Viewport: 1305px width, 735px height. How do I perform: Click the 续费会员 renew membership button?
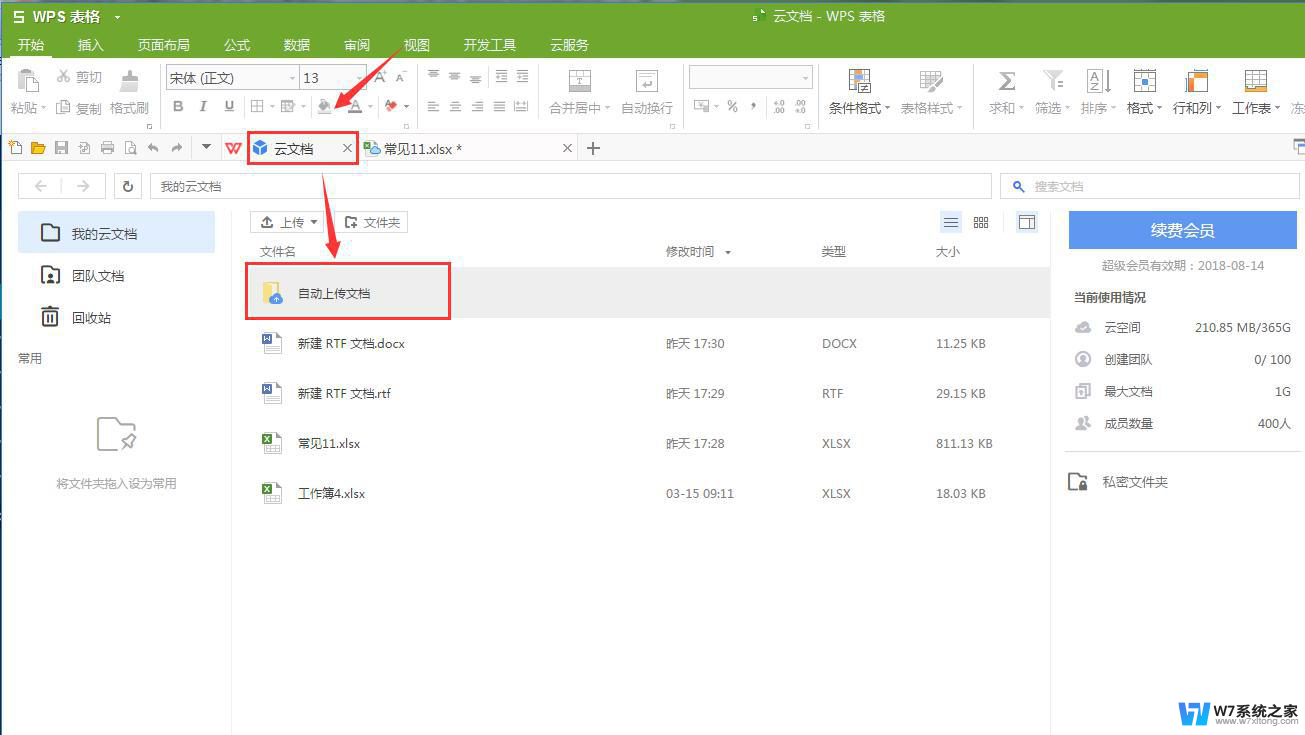1182,230
